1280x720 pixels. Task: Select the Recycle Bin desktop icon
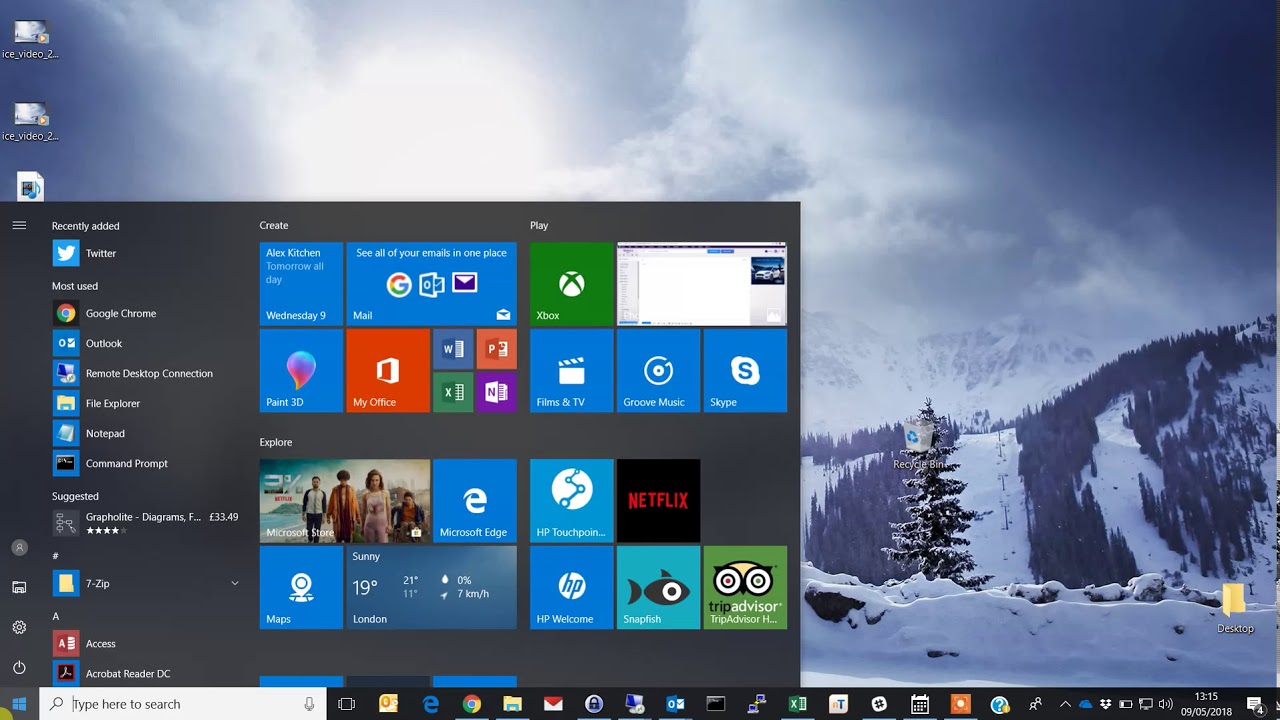[919, 445]
